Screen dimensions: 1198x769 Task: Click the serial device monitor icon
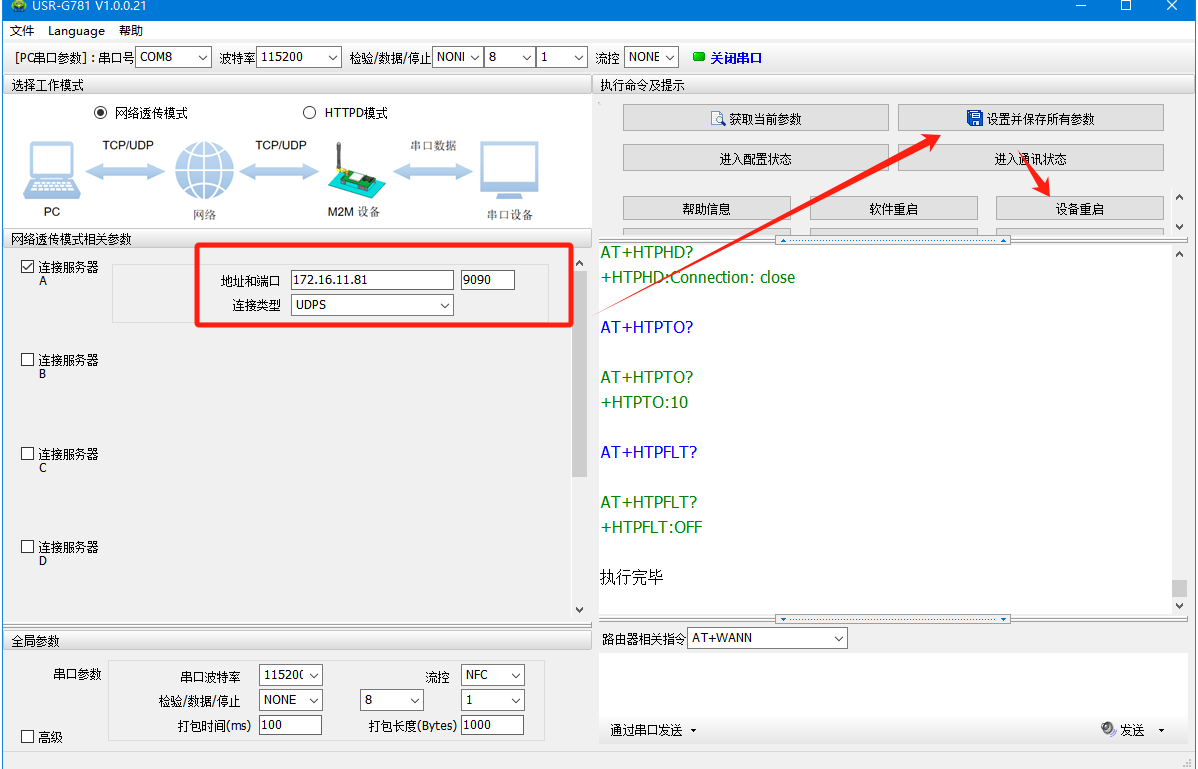509,172
